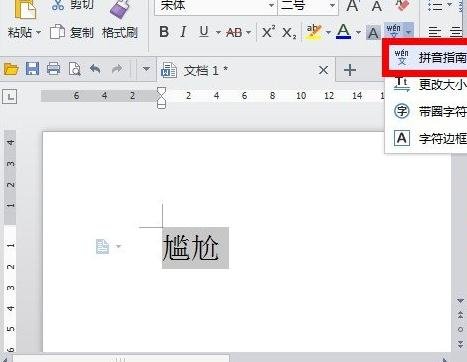Select 更改大小写 menu item
Screen dimensions: 467x362
pos(426,85)
